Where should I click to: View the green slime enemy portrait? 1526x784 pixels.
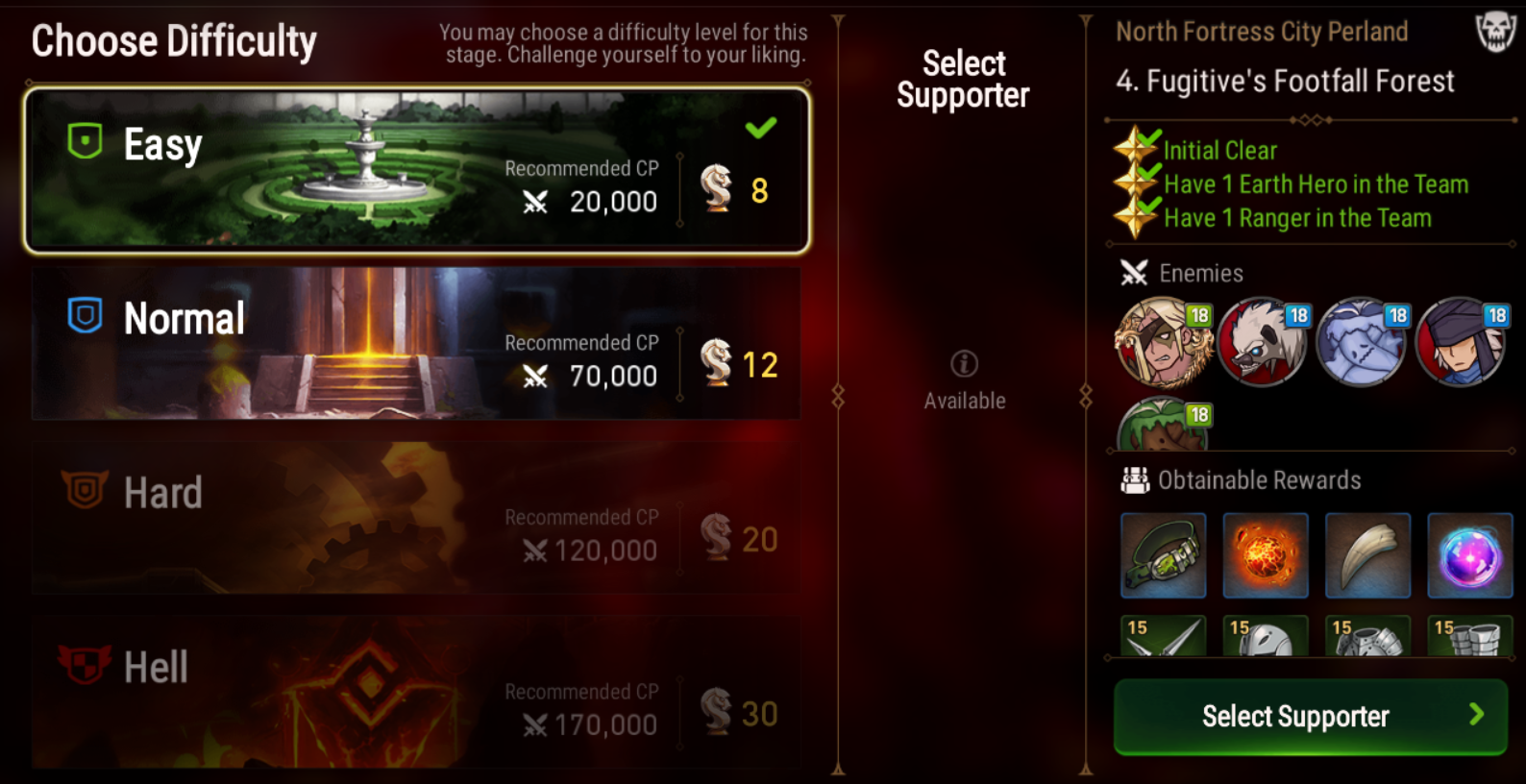coord(1164,425)
